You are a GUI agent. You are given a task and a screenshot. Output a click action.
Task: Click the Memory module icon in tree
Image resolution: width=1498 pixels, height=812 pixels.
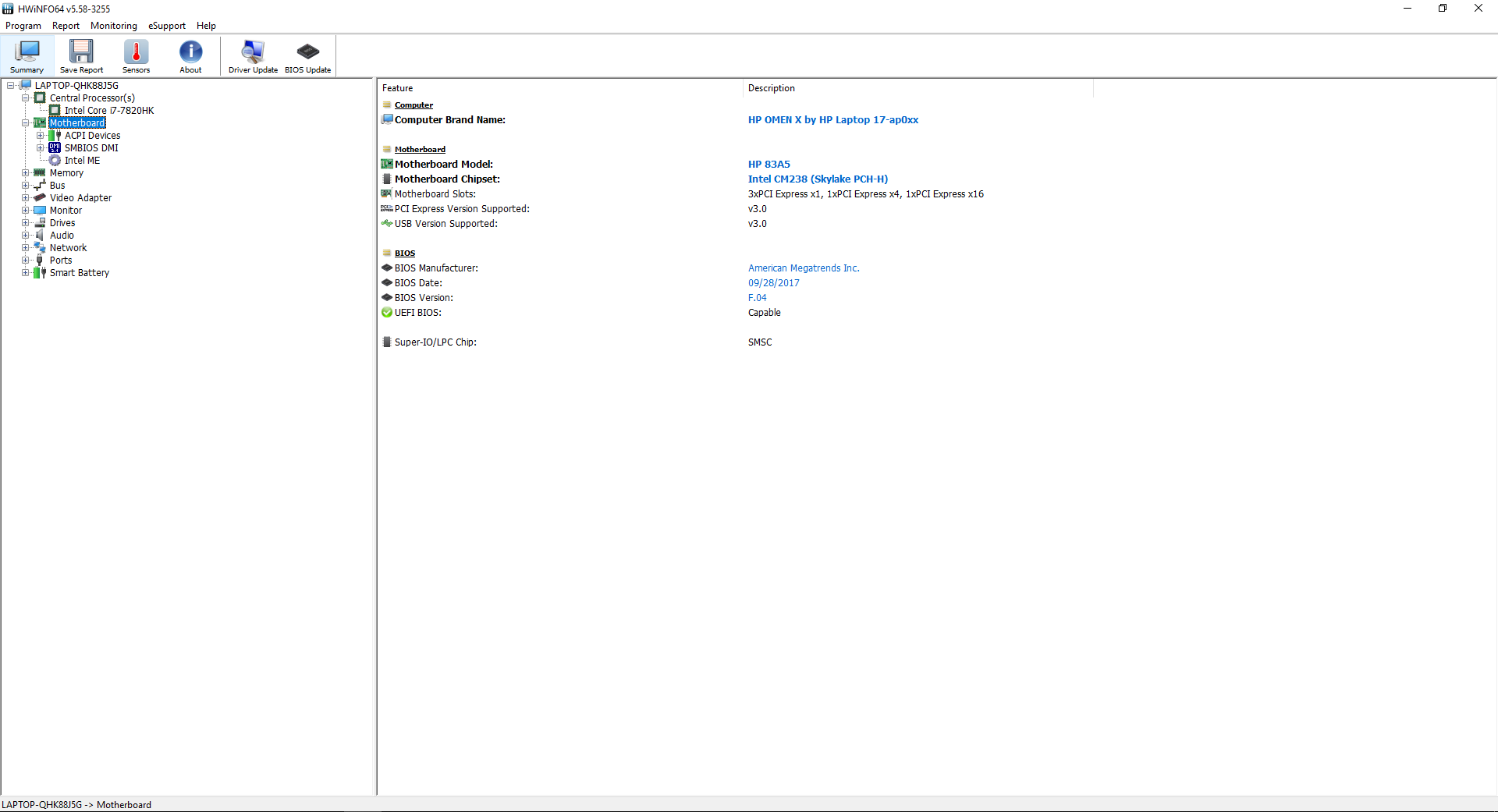click(x=40, y=173)
